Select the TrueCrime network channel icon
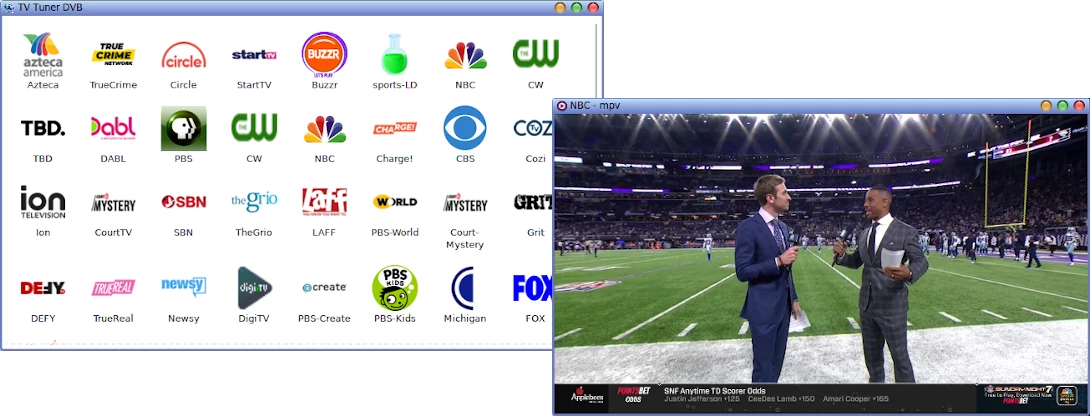The width and height of the screenshot is (1090, 416). pos(113,54)
